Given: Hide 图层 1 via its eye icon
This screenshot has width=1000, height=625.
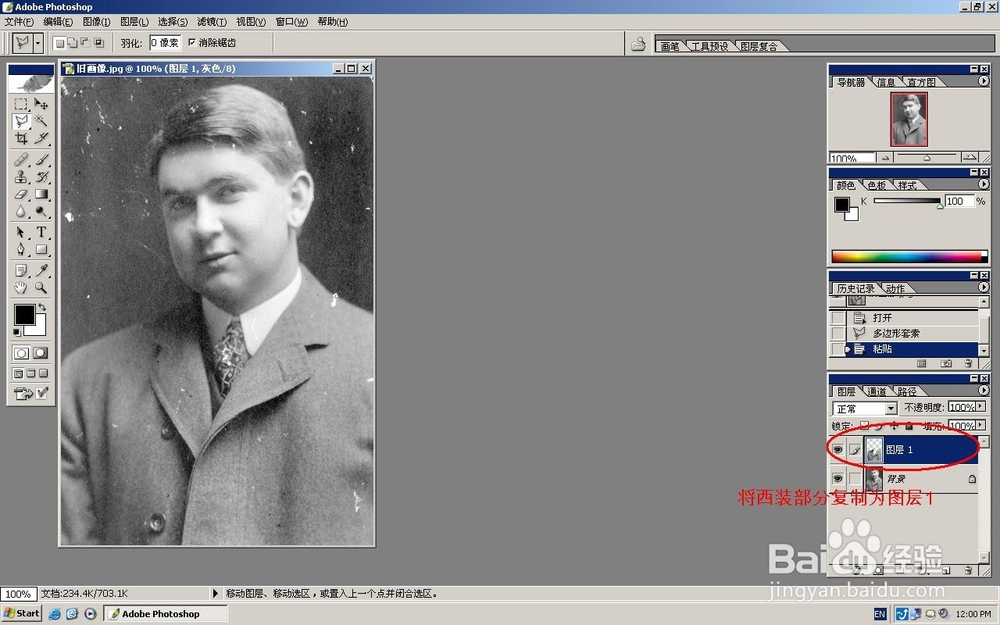Looking at the screenshot, I should point(838,450).
